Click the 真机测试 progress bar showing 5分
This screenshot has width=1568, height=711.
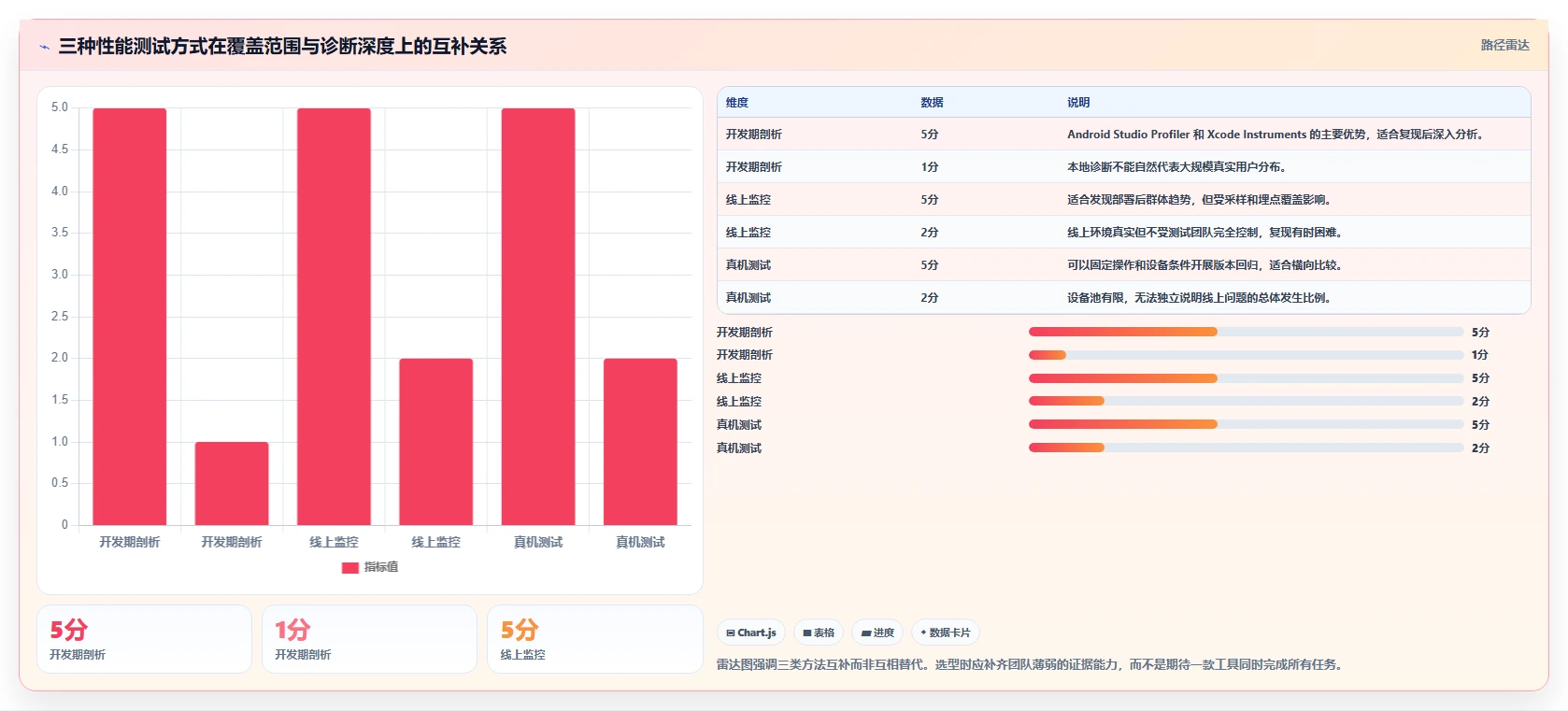tap(1246, 424)
